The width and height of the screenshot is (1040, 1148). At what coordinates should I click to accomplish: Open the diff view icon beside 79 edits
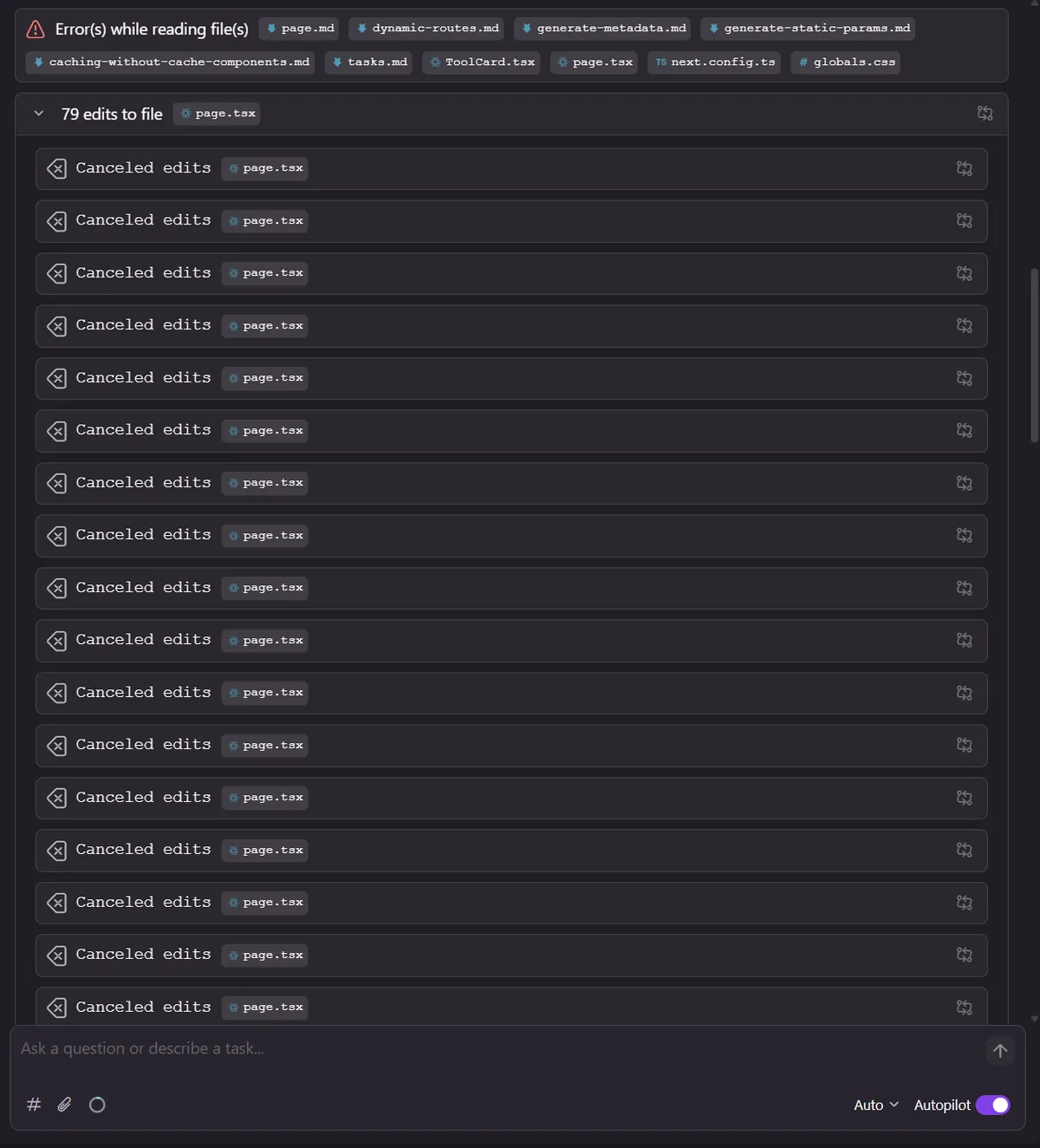click(985, 114)
